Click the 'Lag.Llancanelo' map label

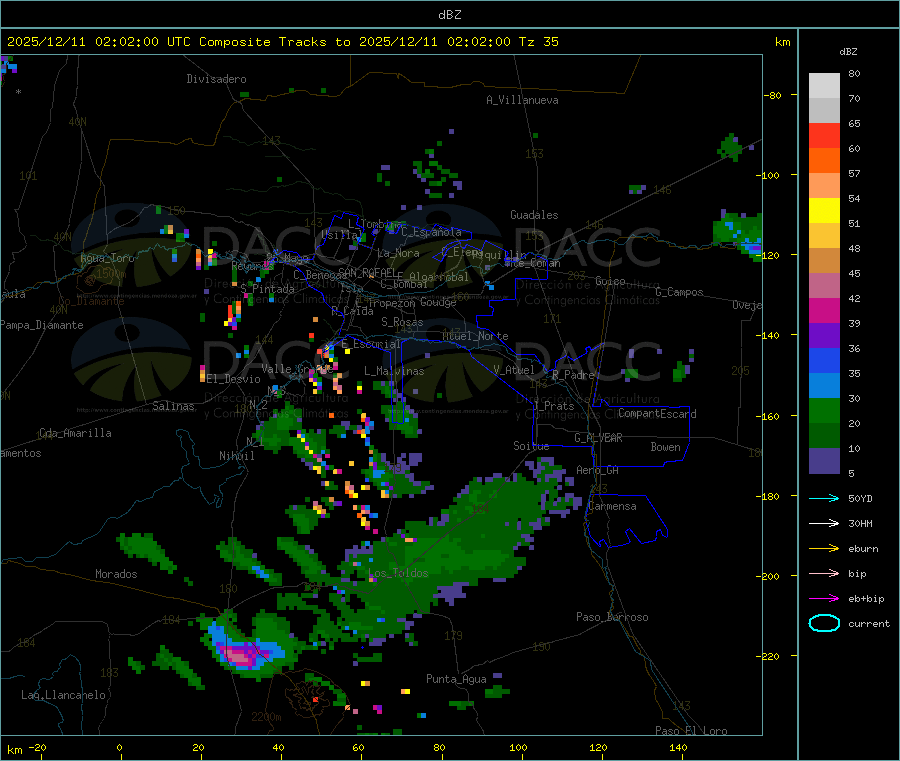click(x=63, y=695)
